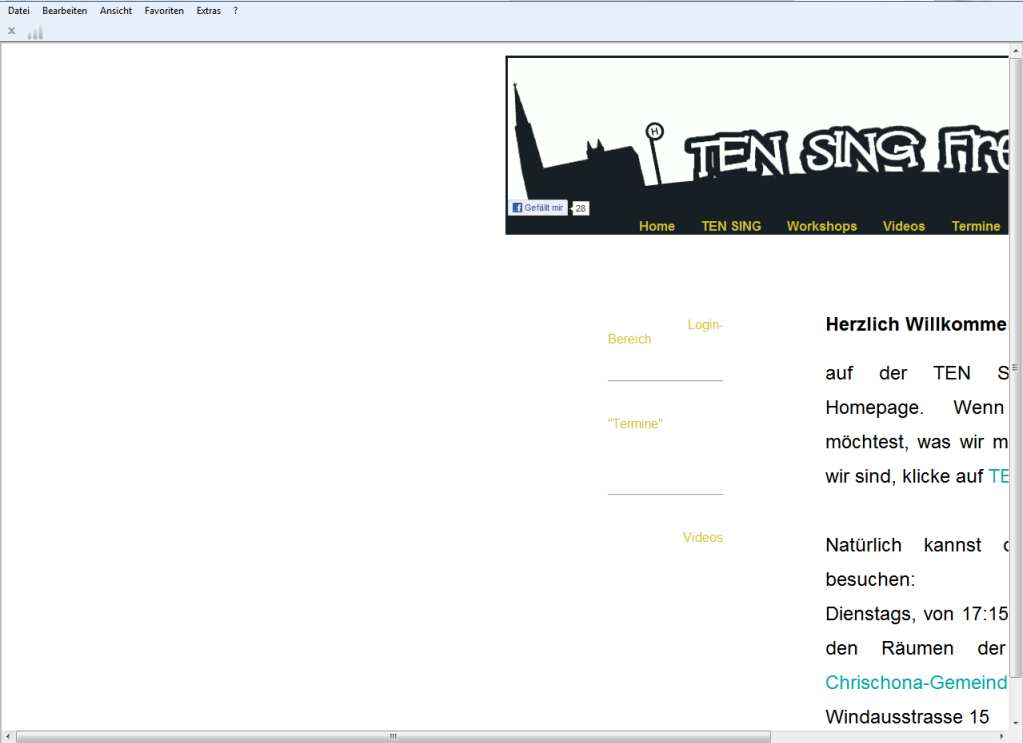
Task: Click the like count bubble showing 28
Action: coord(580,208)
